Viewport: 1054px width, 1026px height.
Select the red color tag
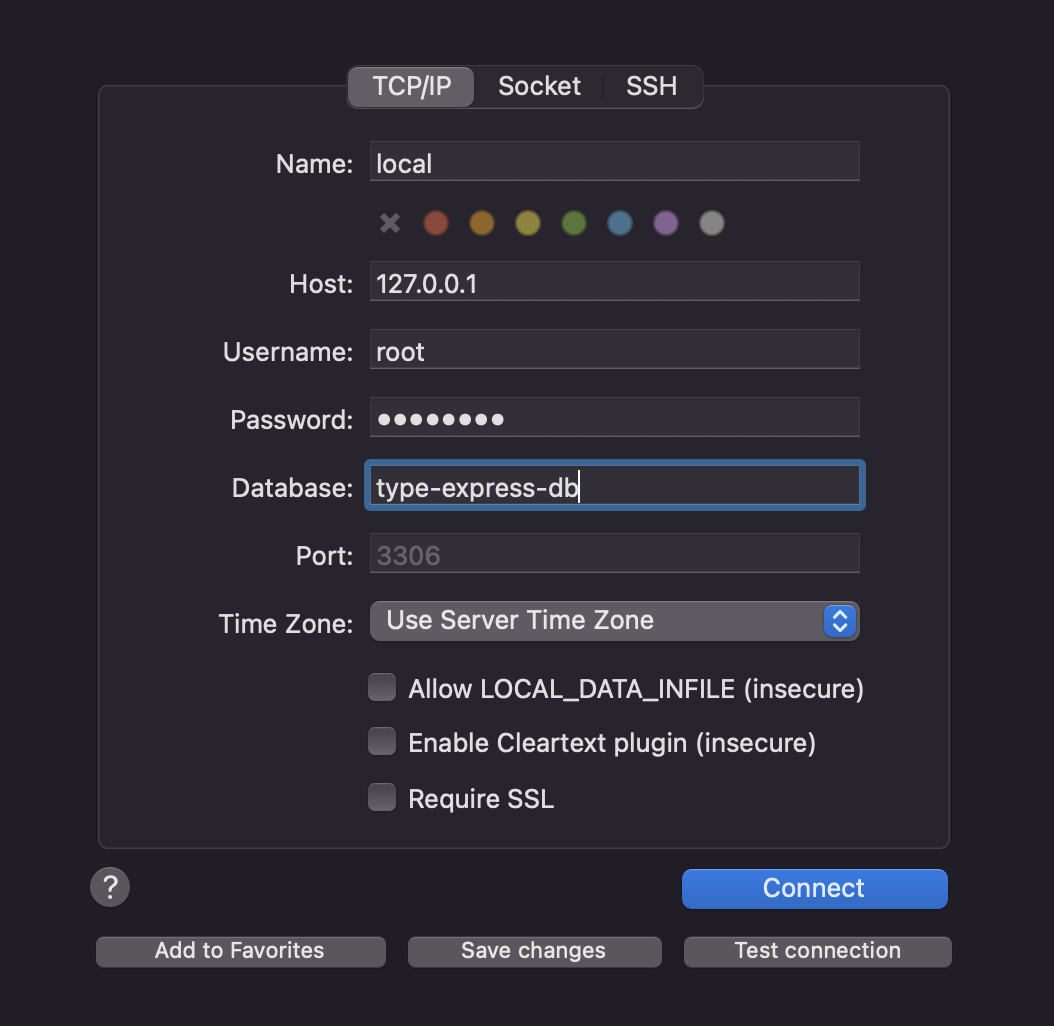tap(436, 223)
